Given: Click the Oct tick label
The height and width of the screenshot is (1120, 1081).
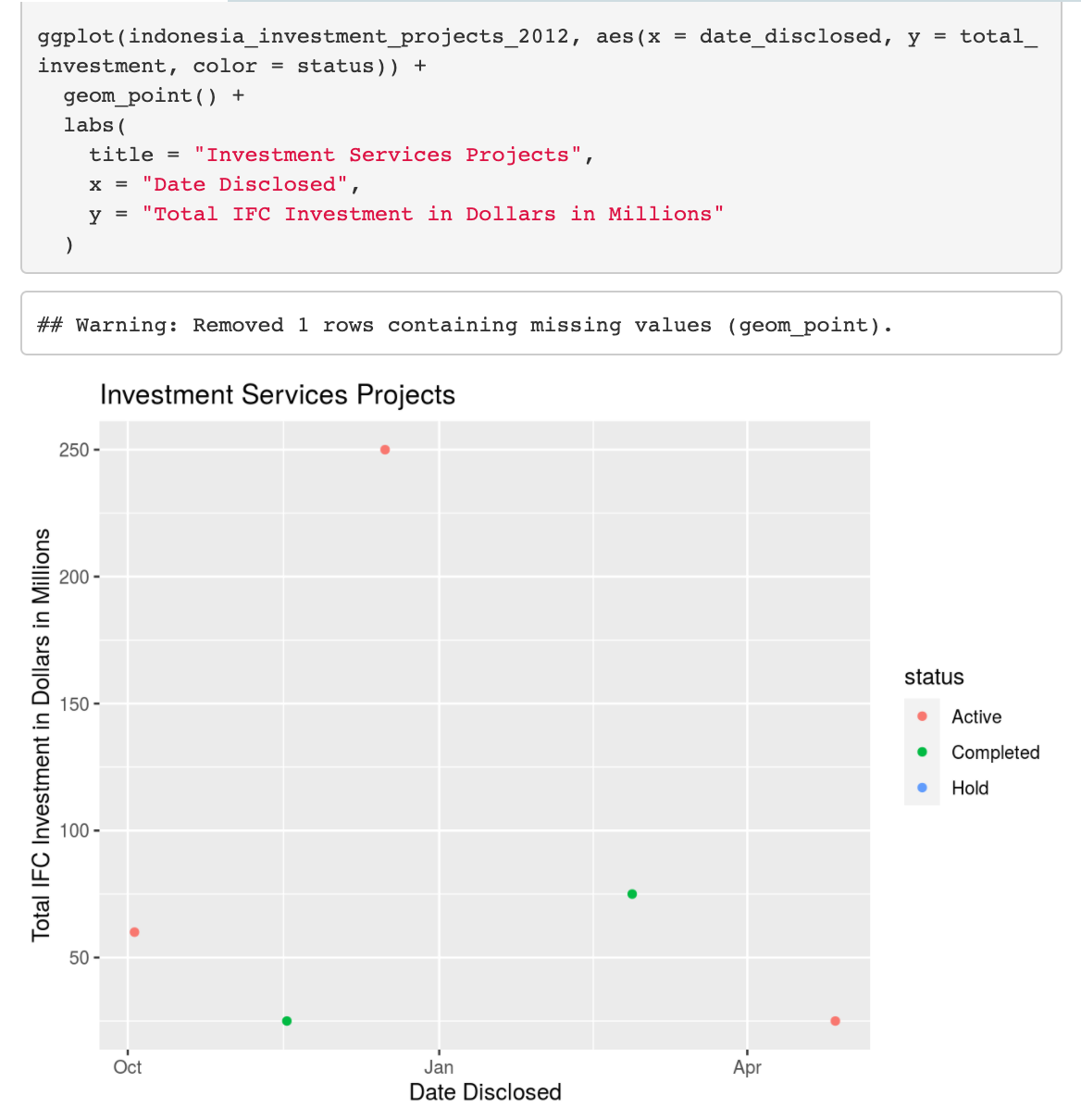Looking at the screenshot, I should [x=128, y=1067].
